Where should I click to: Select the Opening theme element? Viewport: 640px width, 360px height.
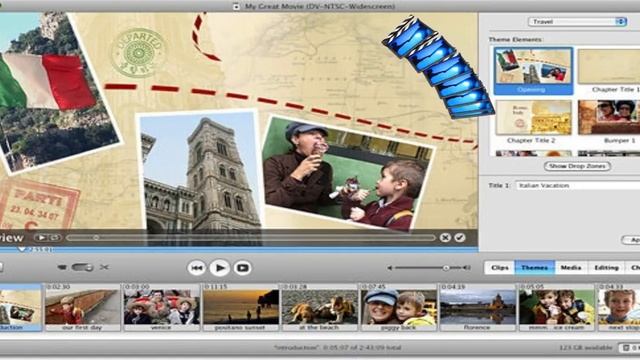(533, 71)
